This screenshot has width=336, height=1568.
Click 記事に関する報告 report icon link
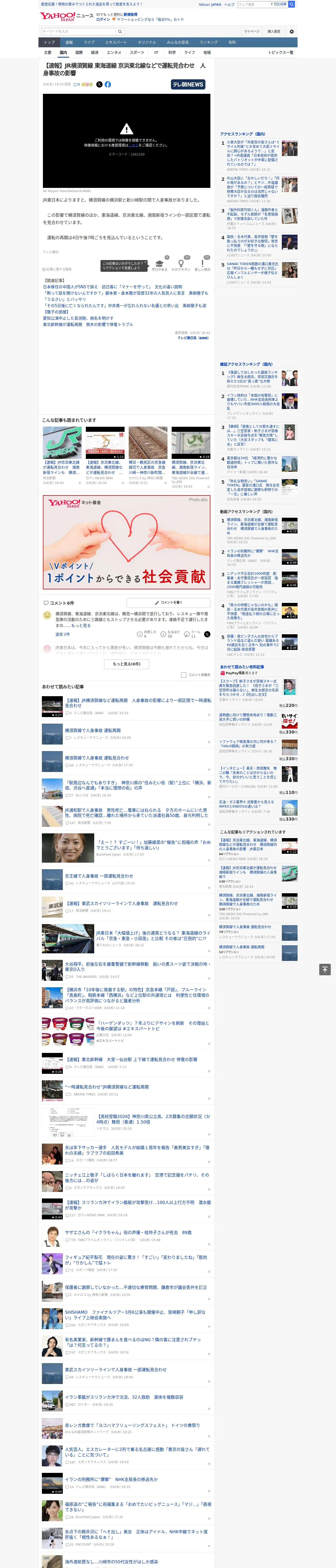pos(57,269)
